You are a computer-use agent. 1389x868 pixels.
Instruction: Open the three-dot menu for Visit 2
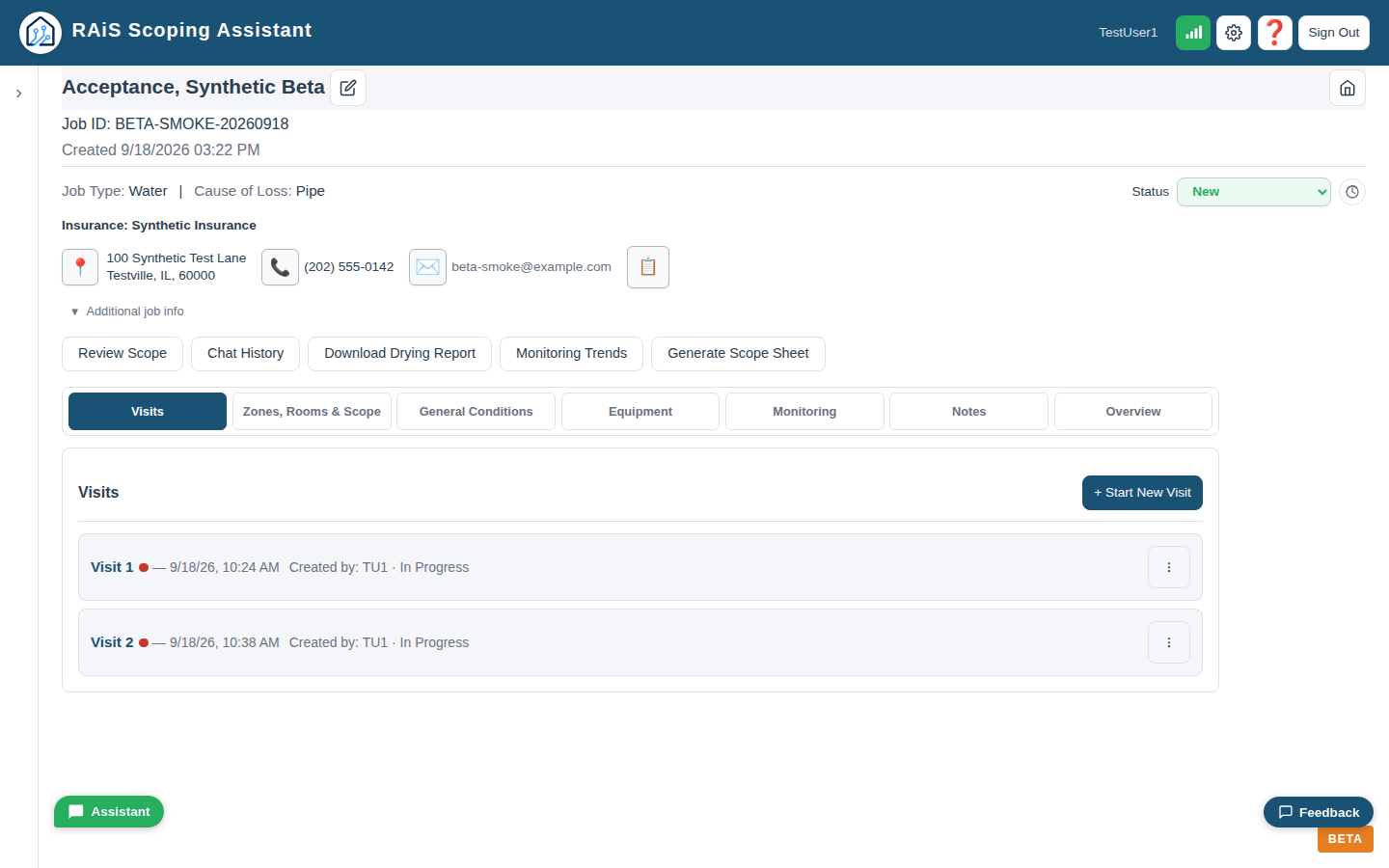(x=1169, y=642)
